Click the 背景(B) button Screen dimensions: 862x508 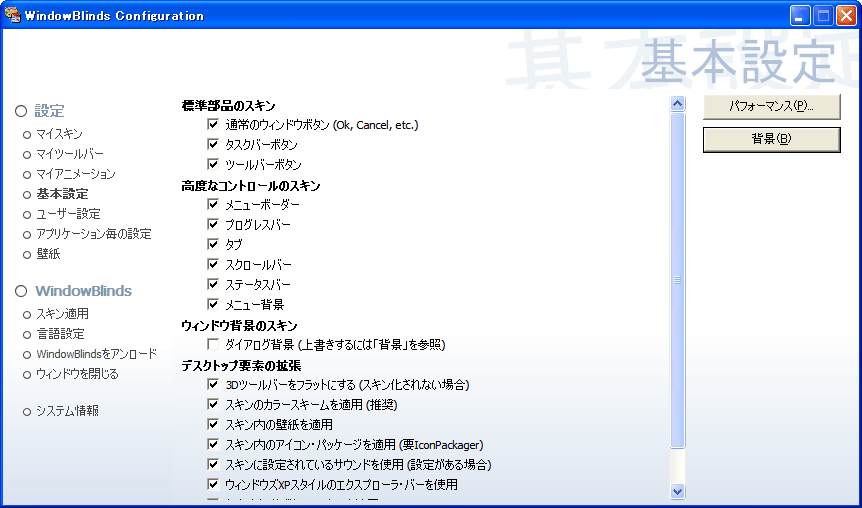(771, 140)
